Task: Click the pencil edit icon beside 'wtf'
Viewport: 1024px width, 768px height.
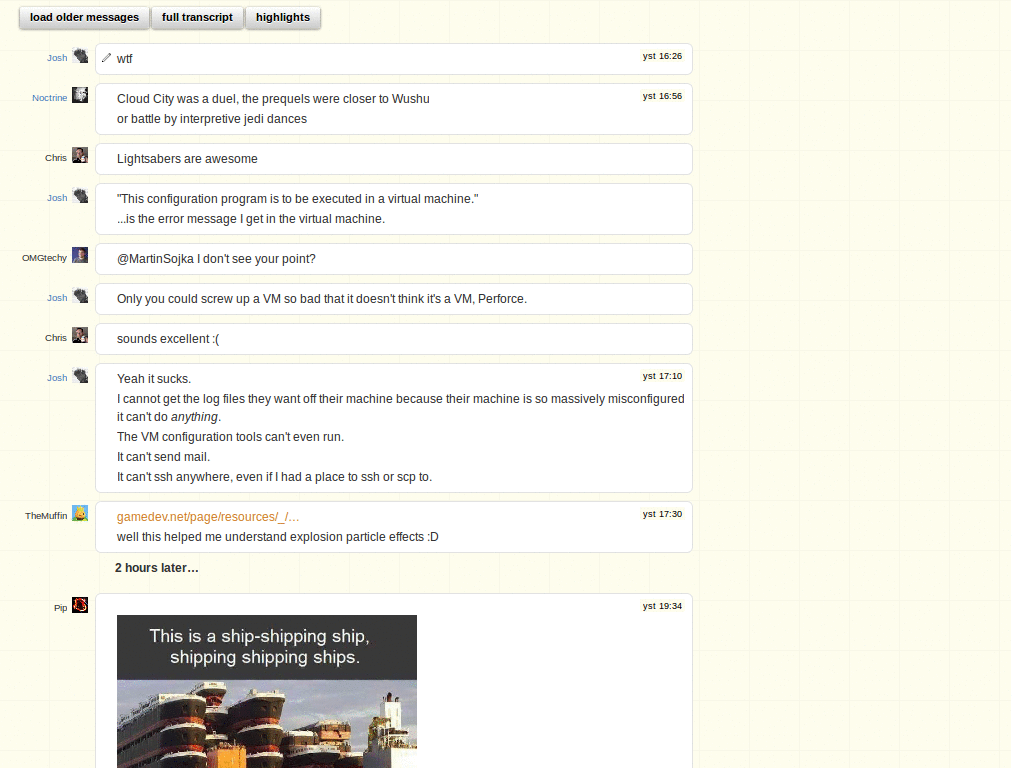Action: click(x=106, y=58)
